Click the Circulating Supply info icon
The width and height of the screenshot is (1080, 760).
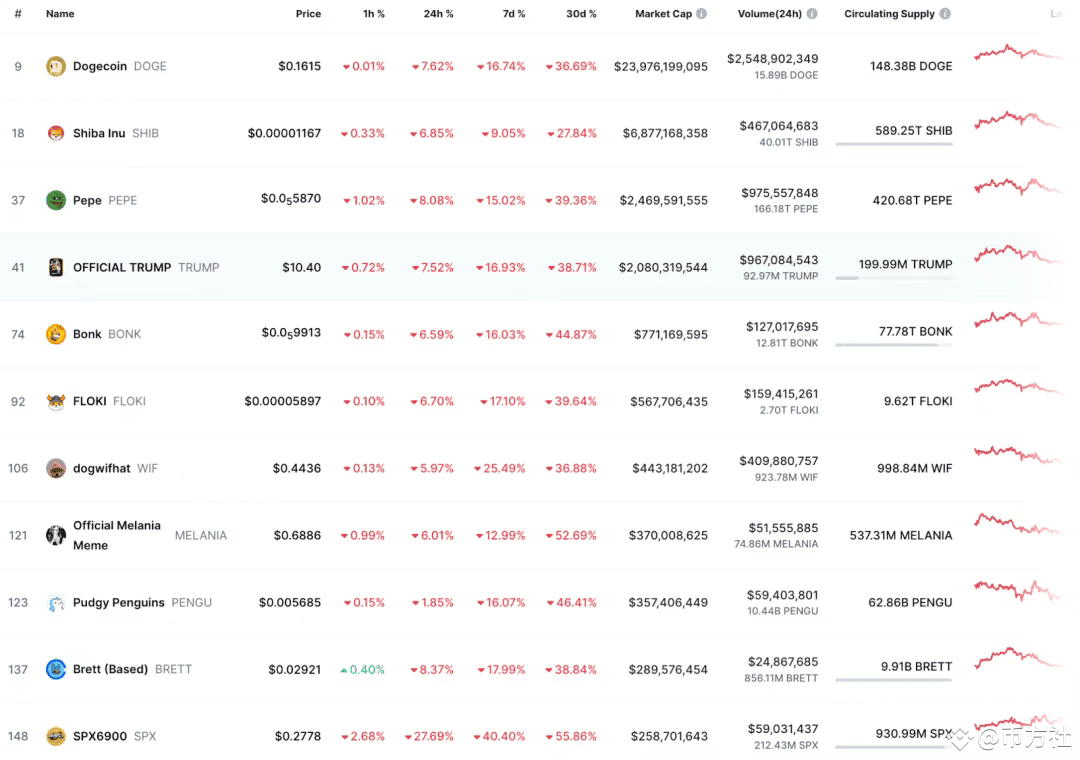(x=945, y=14)
